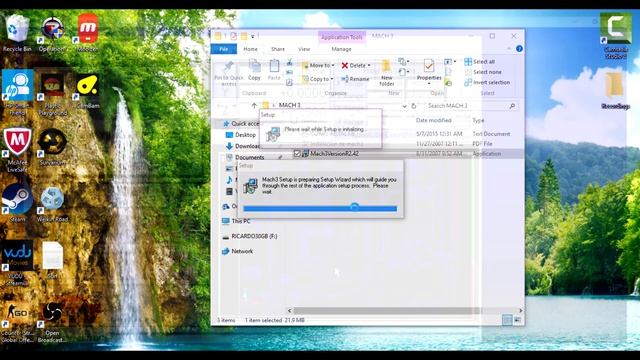
Task: Click Select none in the ribbon
Action: (x=483, y=72)
